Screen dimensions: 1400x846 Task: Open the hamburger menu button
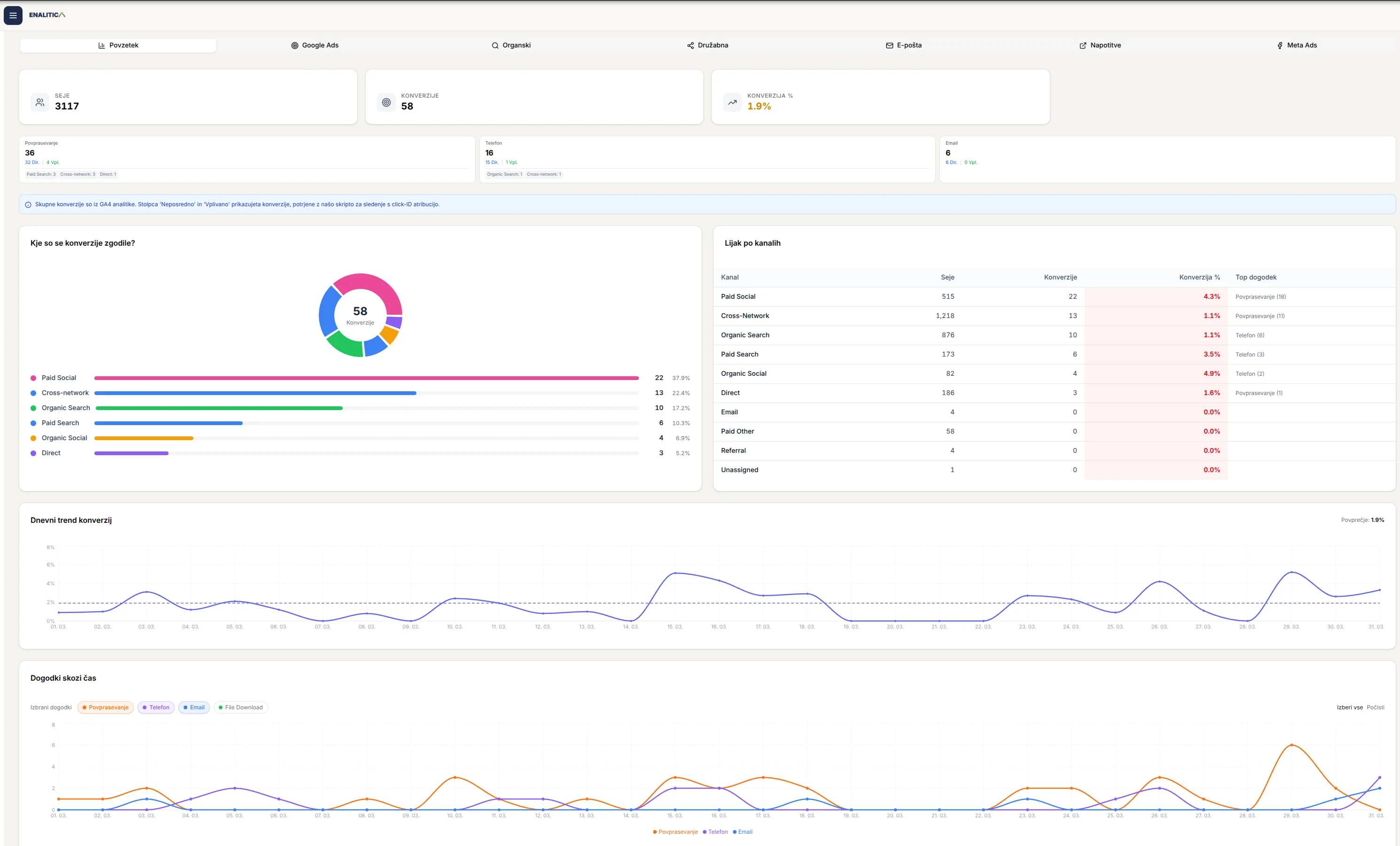[13, 16]
